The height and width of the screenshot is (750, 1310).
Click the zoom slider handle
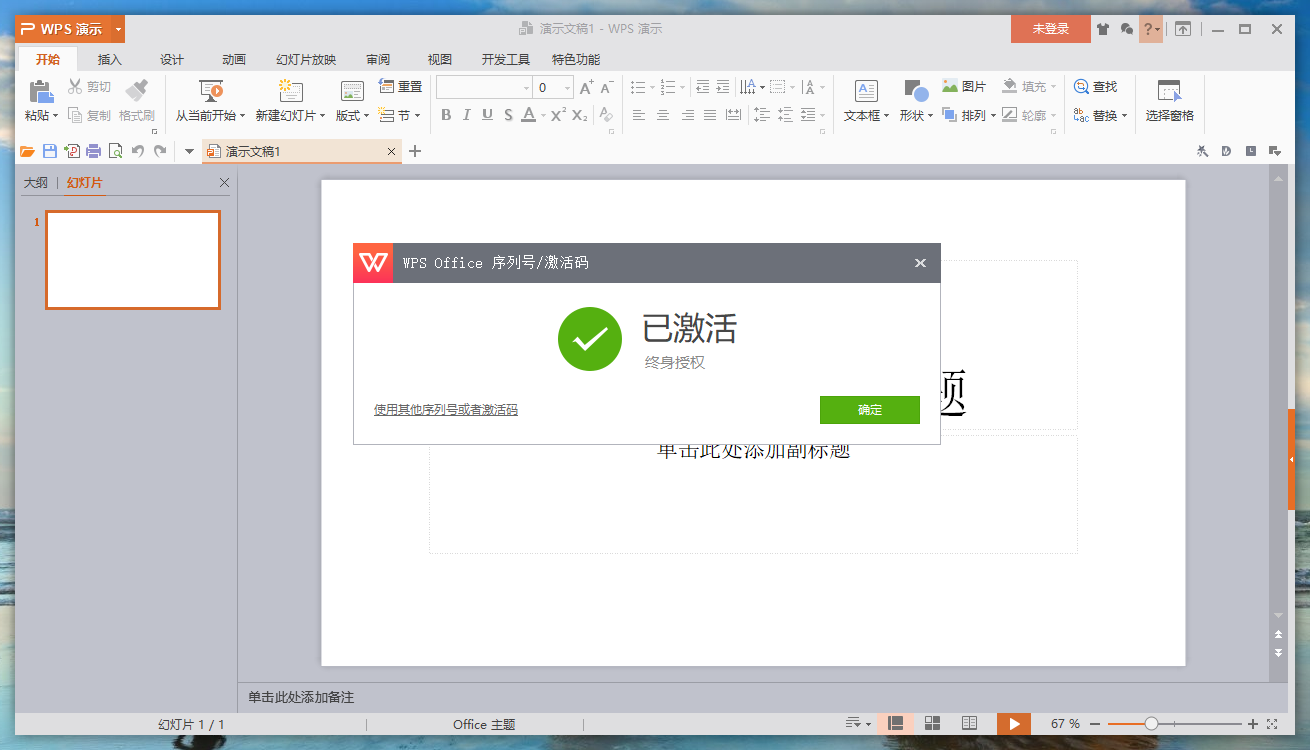point(1151,723)
